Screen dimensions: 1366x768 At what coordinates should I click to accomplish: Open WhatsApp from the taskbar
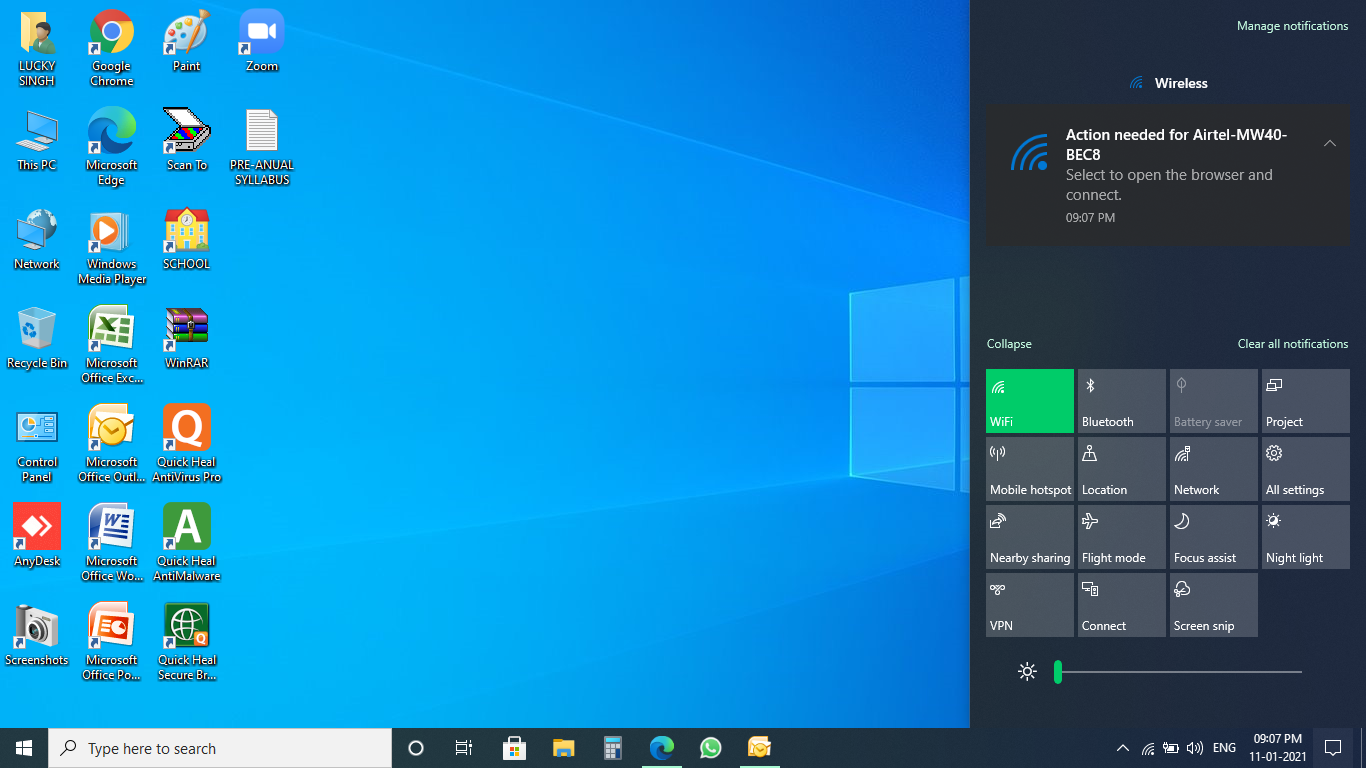[710, 748]
